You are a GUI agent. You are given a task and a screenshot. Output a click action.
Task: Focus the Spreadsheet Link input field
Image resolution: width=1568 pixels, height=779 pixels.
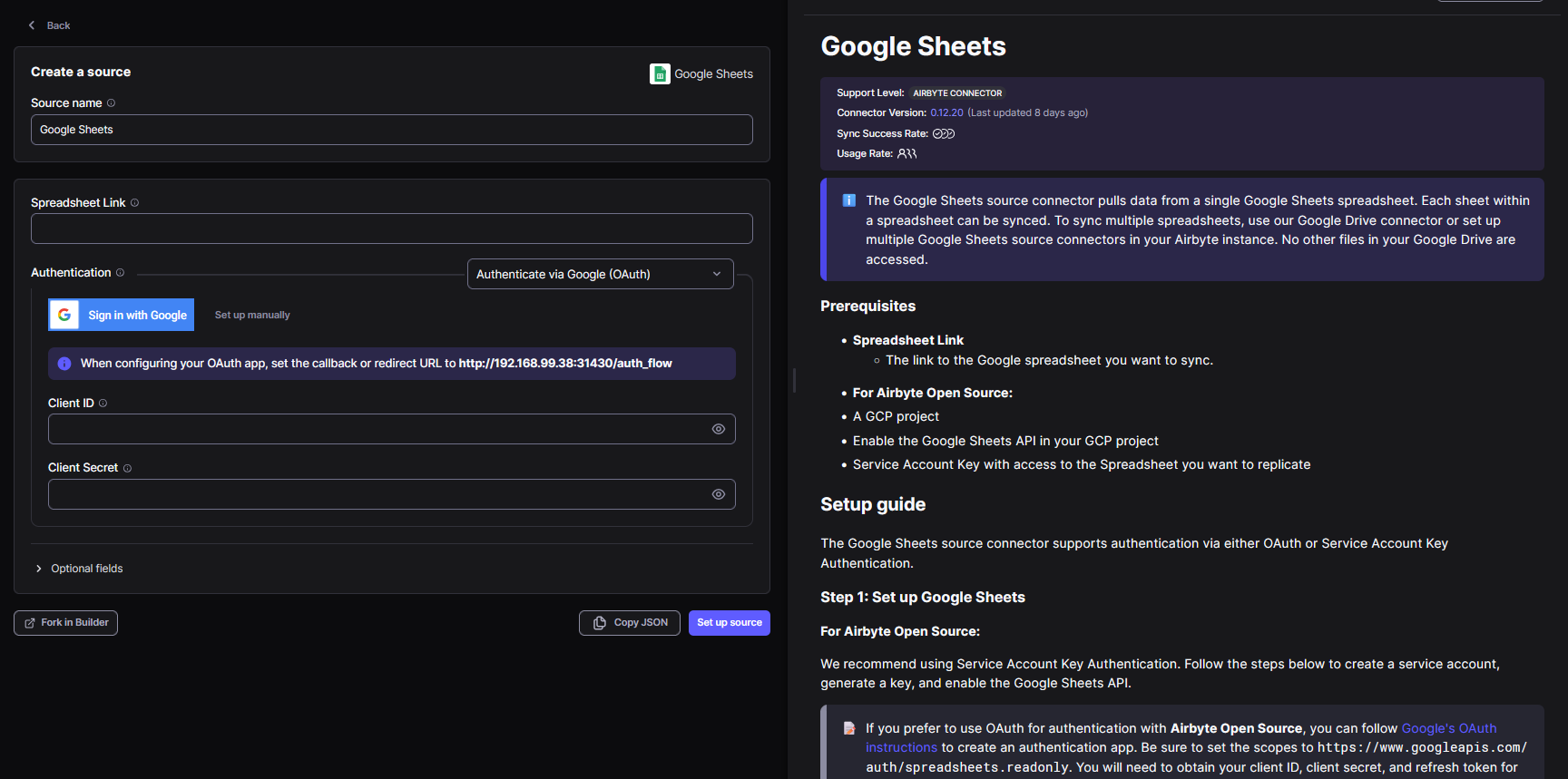point(391,229)
